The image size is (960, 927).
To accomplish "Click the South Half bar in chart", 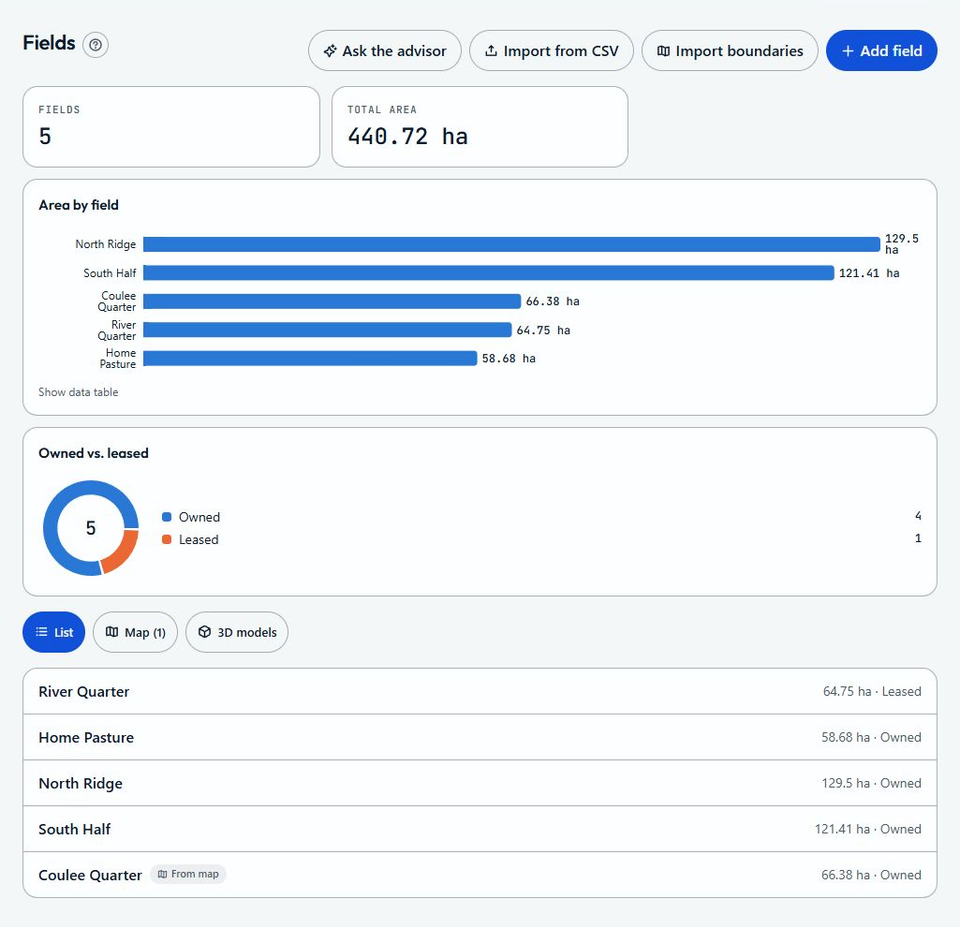I will [489, 273].
